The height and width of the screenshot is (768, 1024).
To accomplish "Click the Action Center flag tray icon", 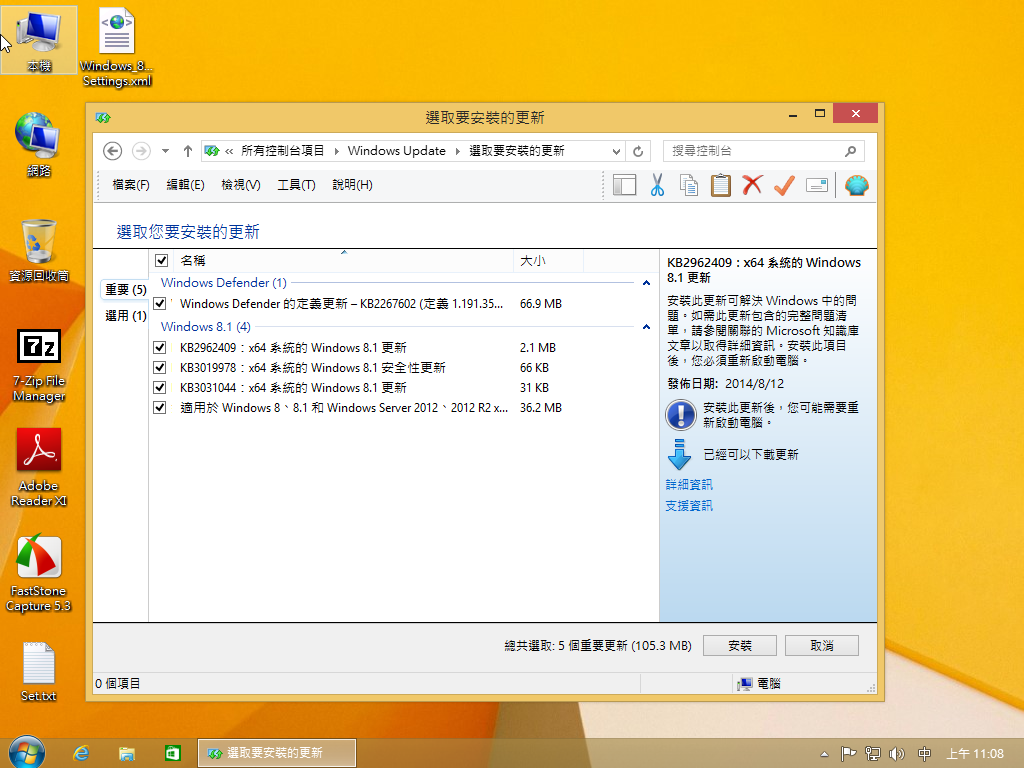I will pos(848,754).
